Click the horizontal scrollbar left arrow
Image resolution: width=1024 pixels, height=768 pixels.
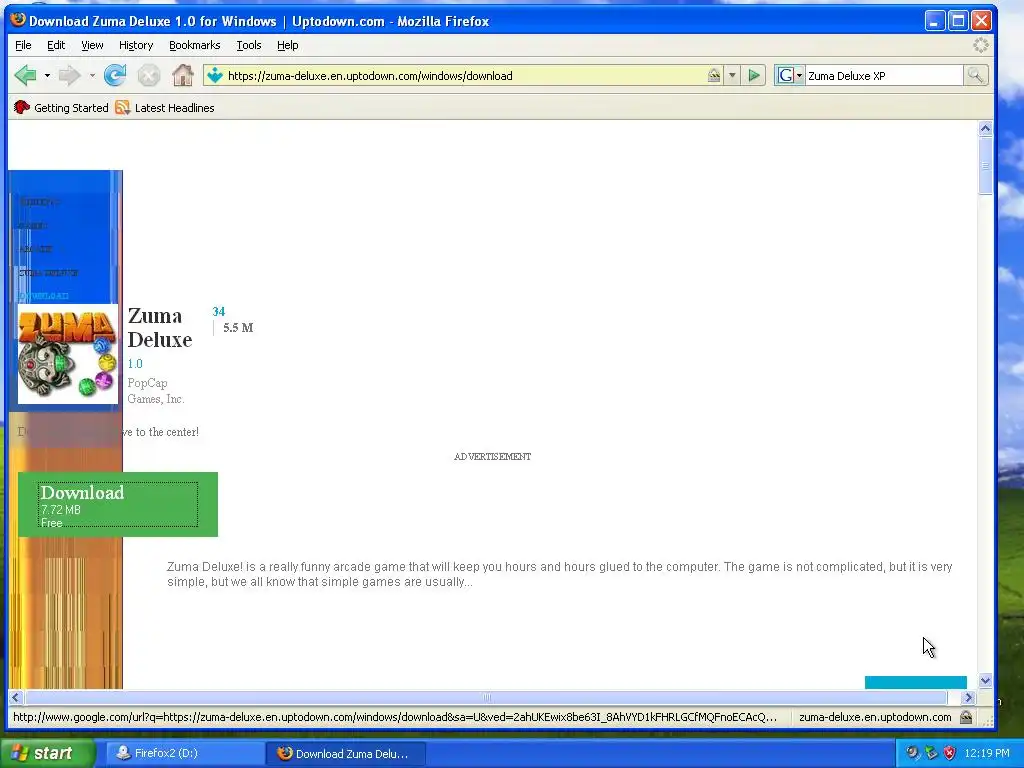16,697
